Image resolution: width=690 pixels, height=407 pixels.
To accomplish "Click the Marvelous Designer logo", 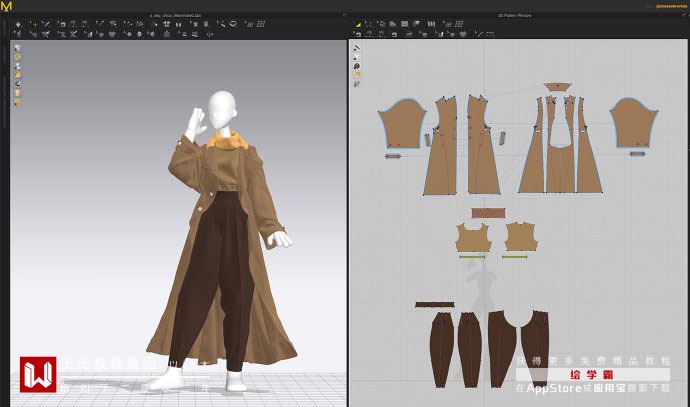I will [7, 7].
